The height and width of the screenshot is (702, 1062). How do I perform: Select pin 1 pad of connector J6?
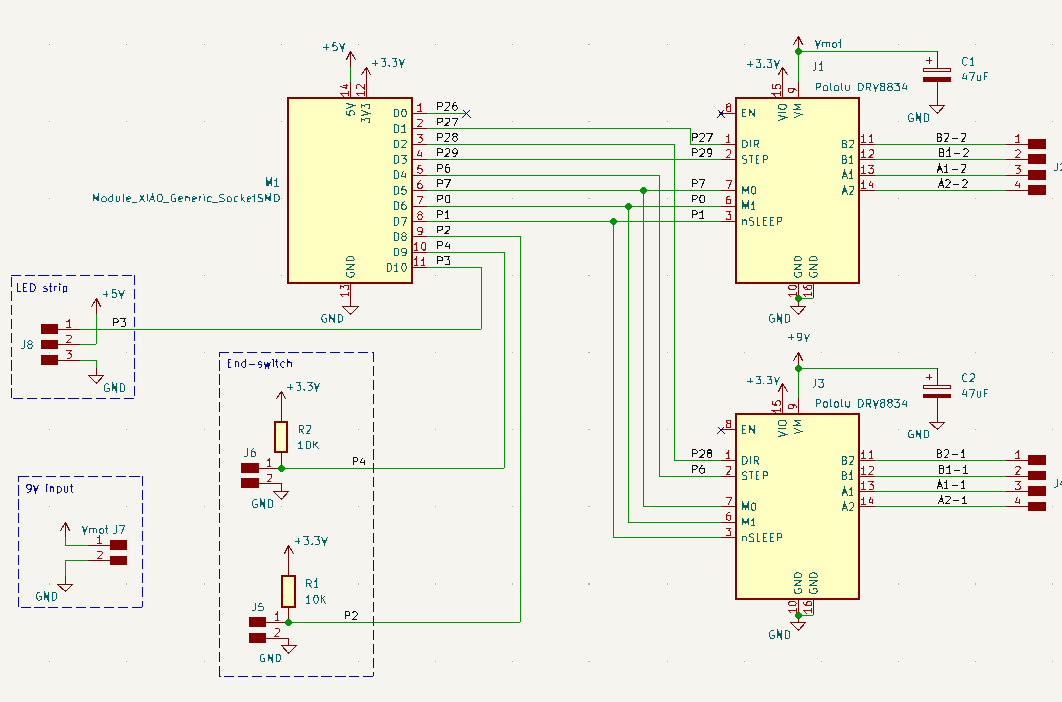(250, 468)
